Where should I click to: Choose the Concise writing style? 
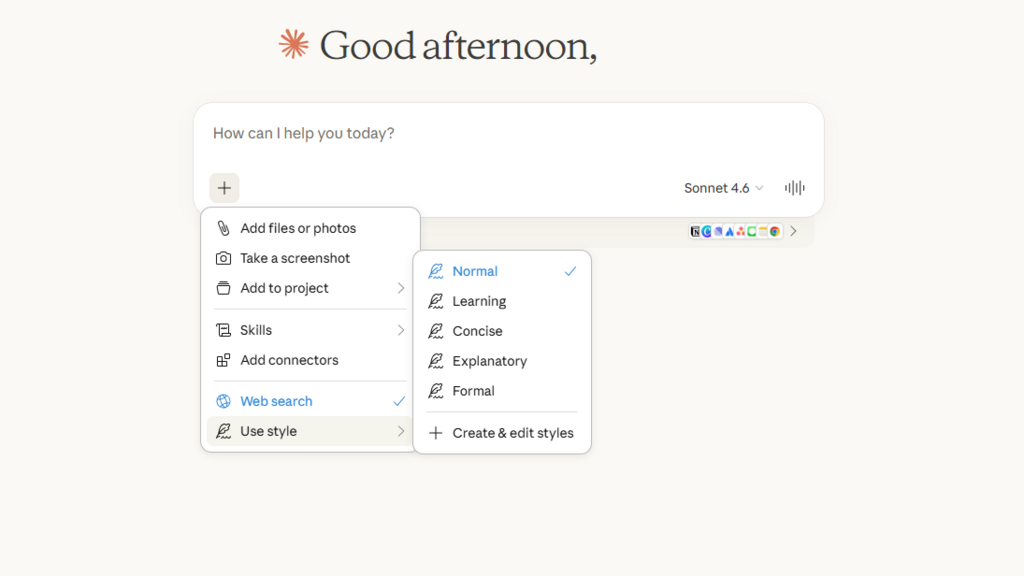477,331
